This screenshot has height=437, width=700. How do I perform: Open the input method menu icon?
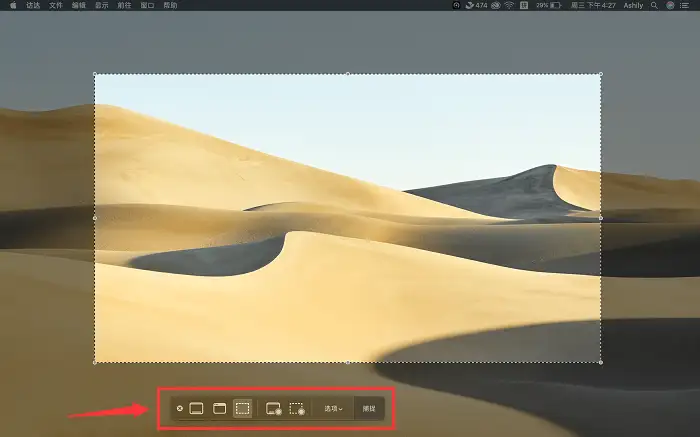(524, 5)
